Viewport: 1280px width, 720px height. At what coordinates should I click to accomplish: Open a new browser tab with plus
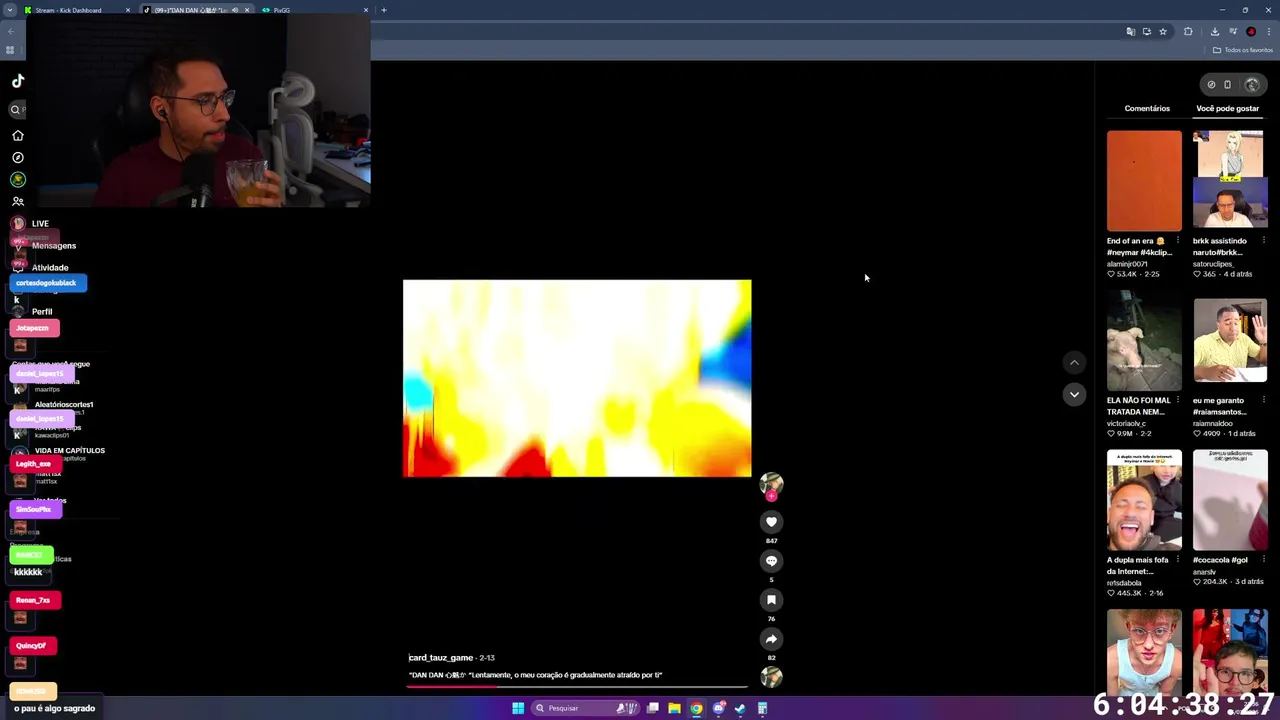pyautogui.click(x=384, y=10)
